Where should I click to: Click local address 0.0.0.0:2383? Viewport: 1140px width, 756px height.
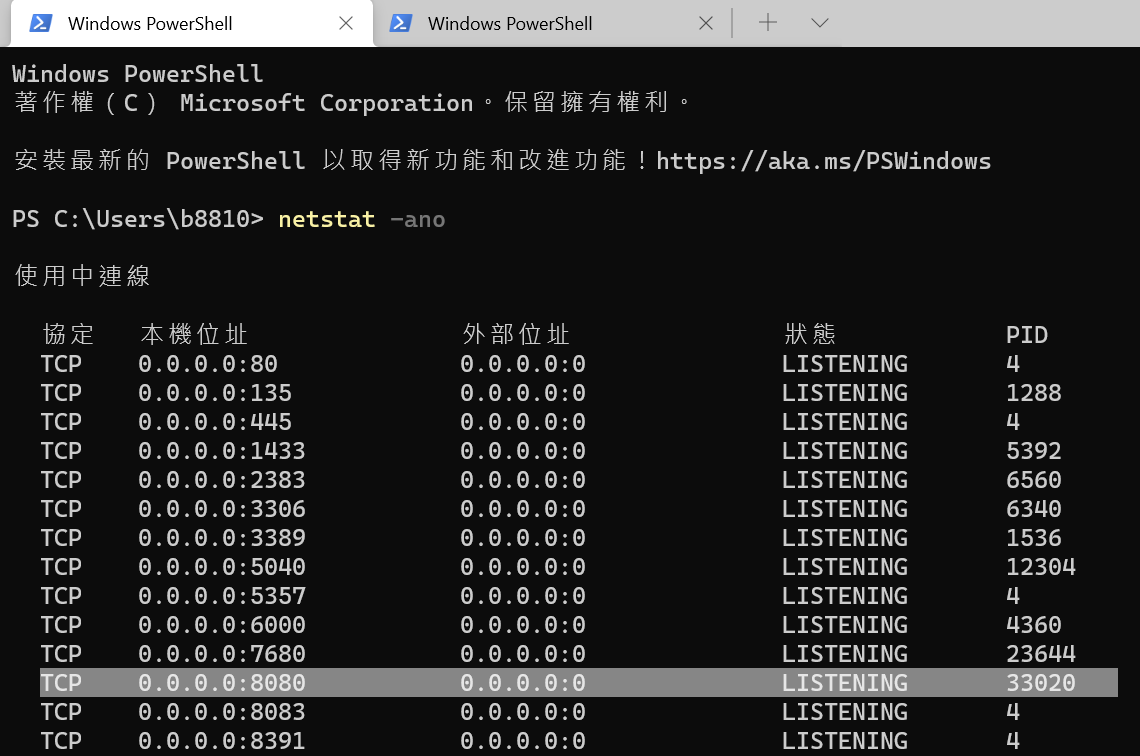[222, 480]
